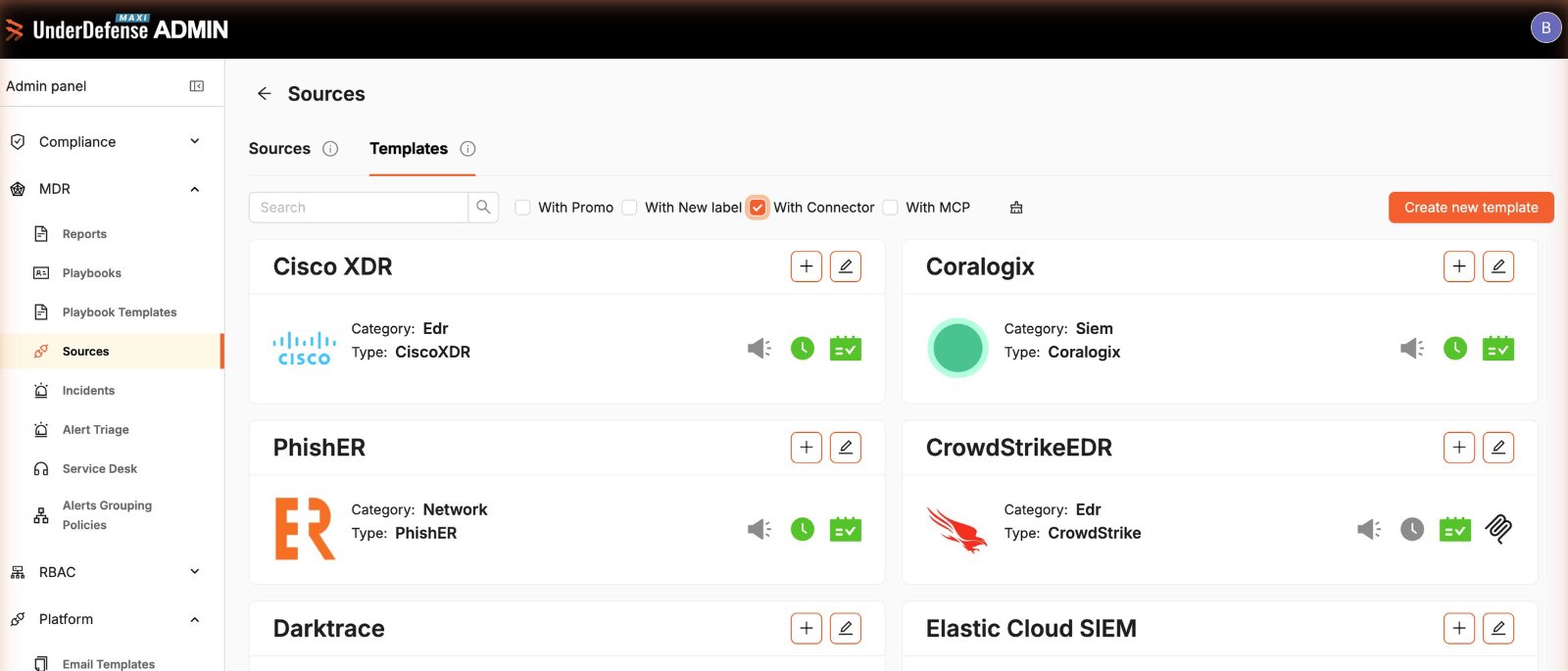Click the PhishER calendar check icon

point(846,529)
